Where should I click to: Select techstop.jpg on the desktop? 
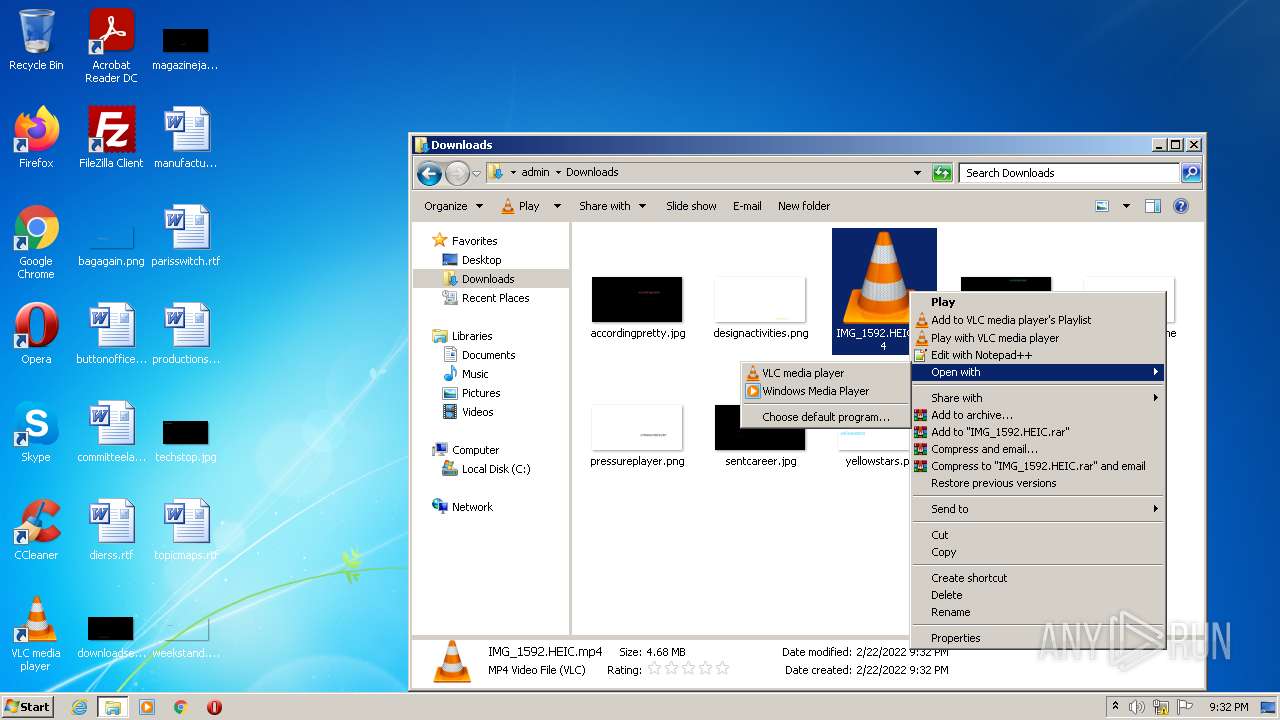186,442
